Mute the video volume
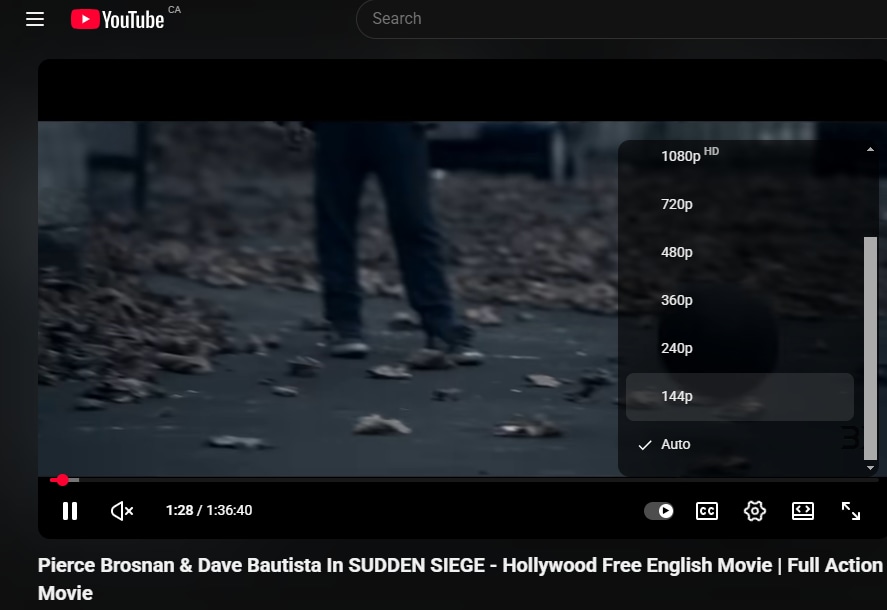Image resolution: width=887 pixels, height=610 pixels. pyautogui.click(x=121, y=511)
